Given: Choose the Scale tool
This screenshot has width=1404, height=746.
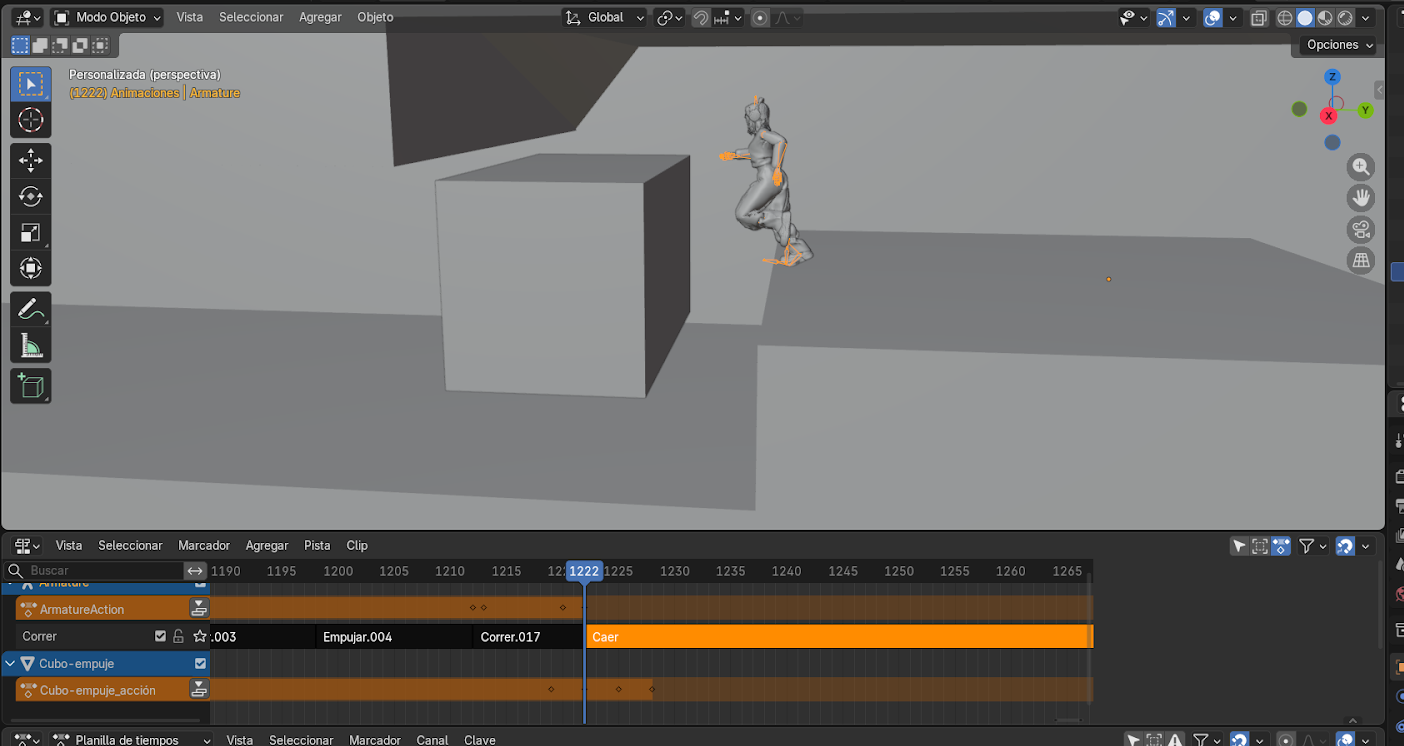Looking at the screenshot, I should click(30, 233).
